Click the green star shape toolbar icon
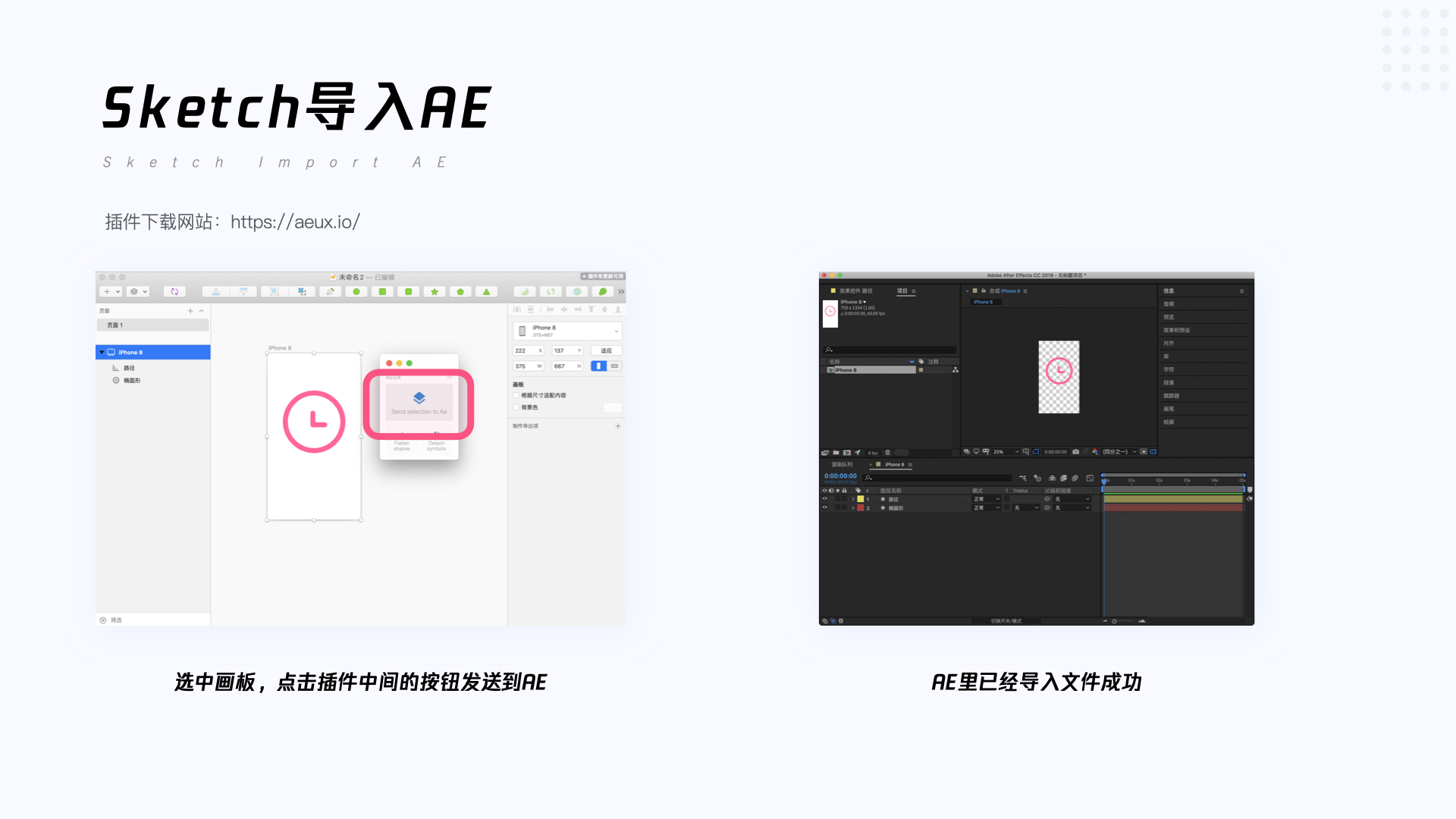This screenshot has height=819, width=1456. [435, 292]
